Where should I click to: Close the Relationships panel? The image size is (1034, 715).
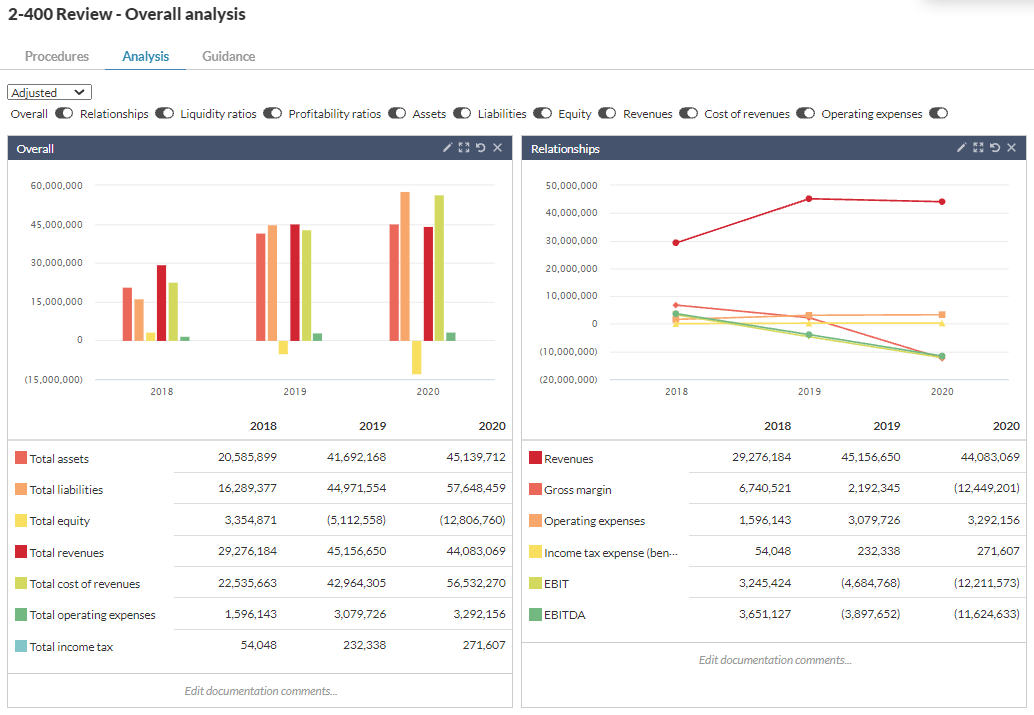click(1011, 147)
